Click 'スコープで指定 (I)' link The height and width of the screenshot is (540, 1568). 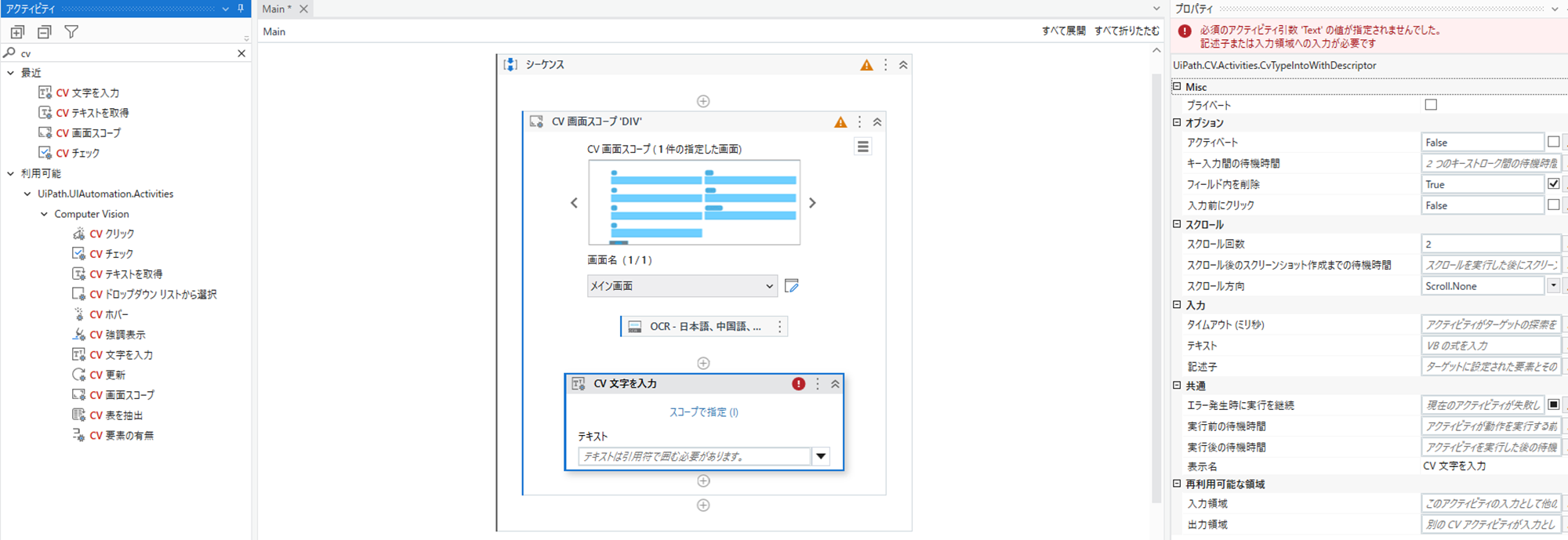[x=703, y=412]
